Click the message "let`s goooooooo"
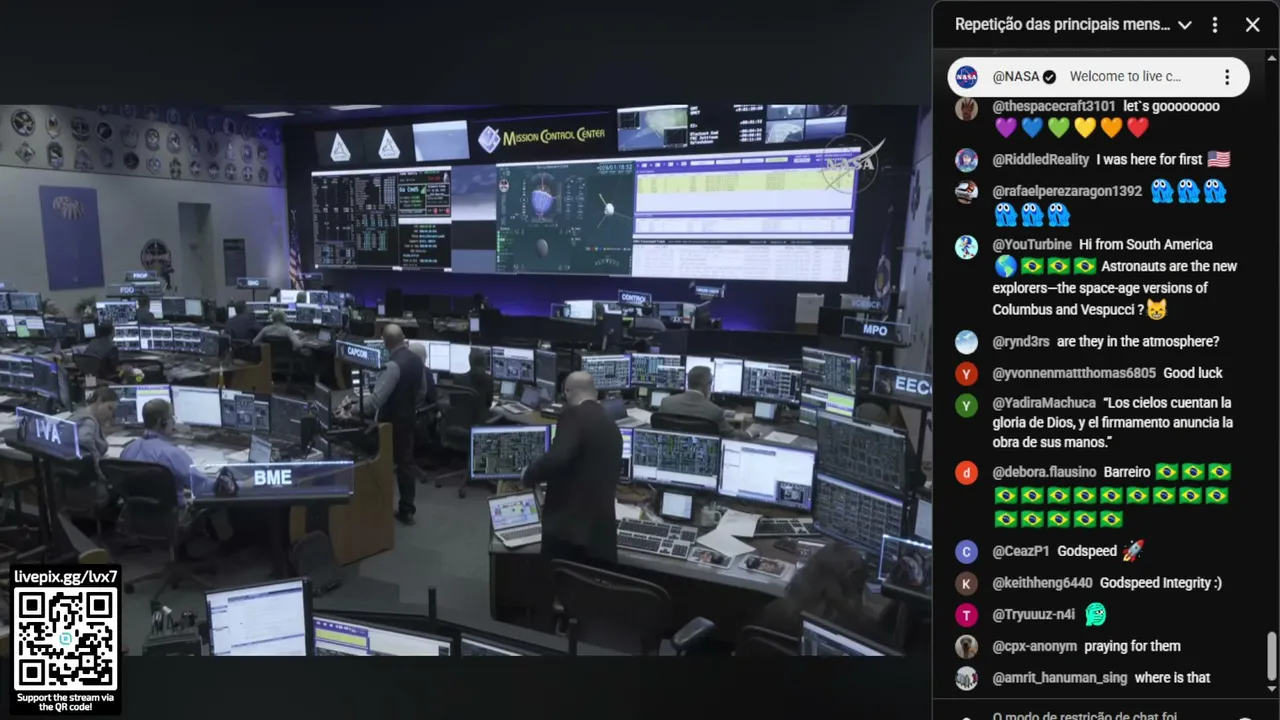Image resolution: width=1280 pixels, height=720 pixels. point(1172,106)
